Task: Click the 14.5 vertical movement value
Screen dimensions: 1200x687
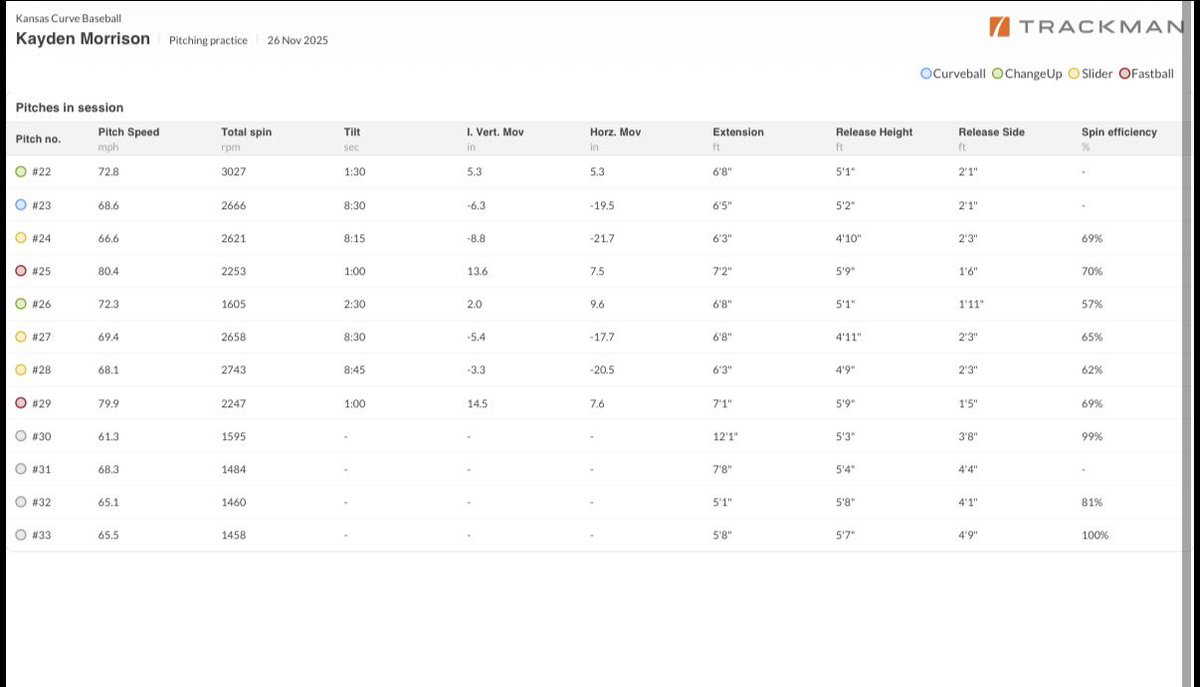Action: click(477, 403)
